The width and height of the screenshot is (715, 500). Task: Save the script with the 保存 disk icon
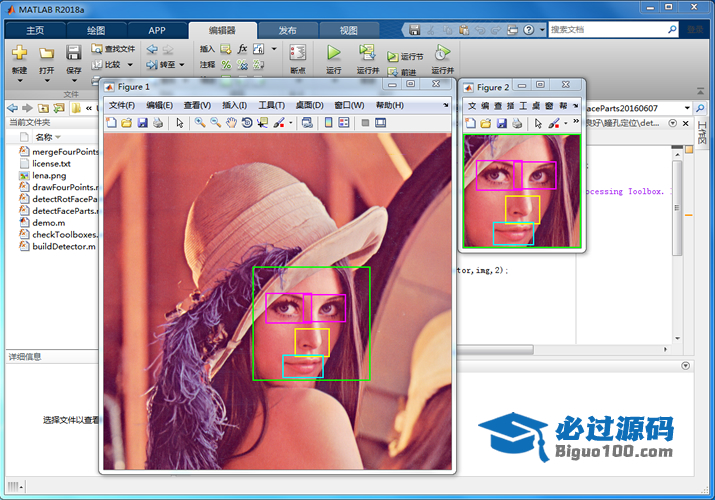pyautogui.click(x=73, y=52)
